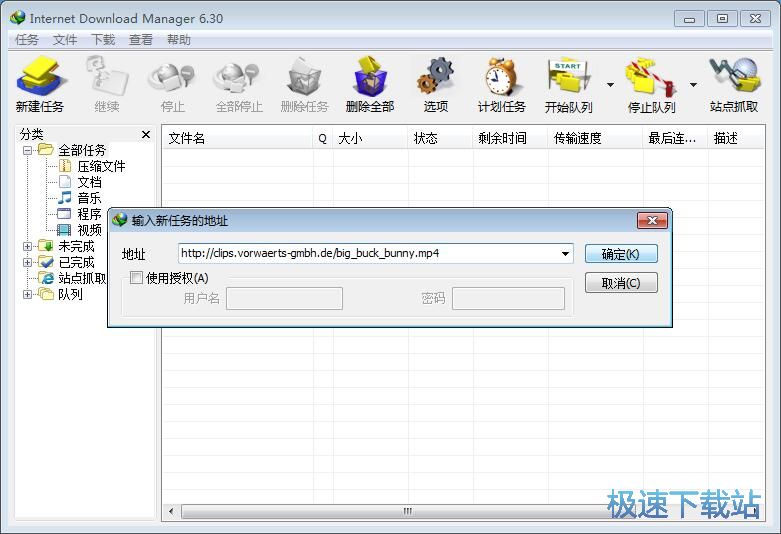The width and height of the screenshot is (781, 534).
Task: Open the address history dropdown arrow
Action: click(565, 254)
